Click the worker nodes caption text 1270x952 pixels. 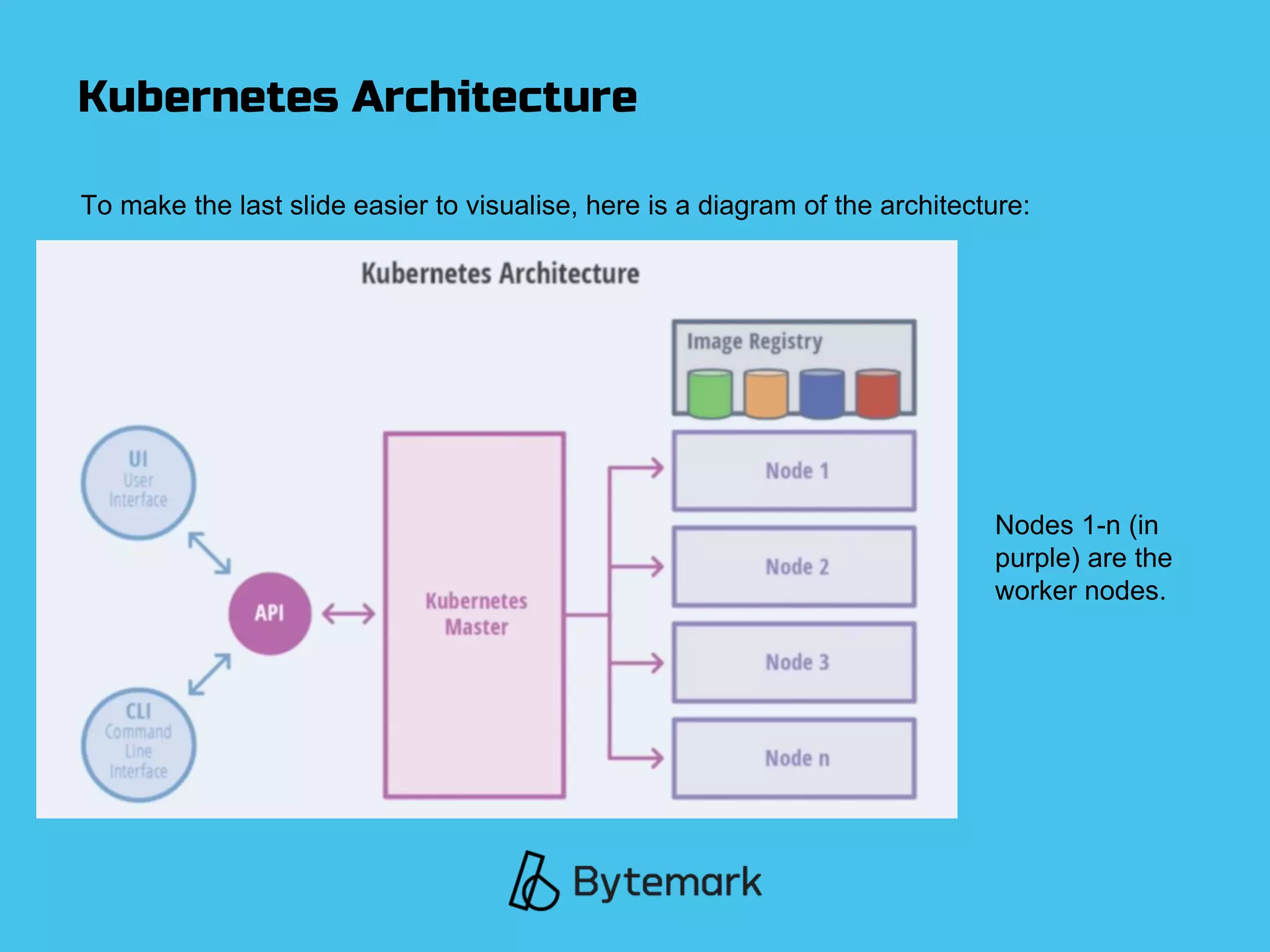(1083, 558)
